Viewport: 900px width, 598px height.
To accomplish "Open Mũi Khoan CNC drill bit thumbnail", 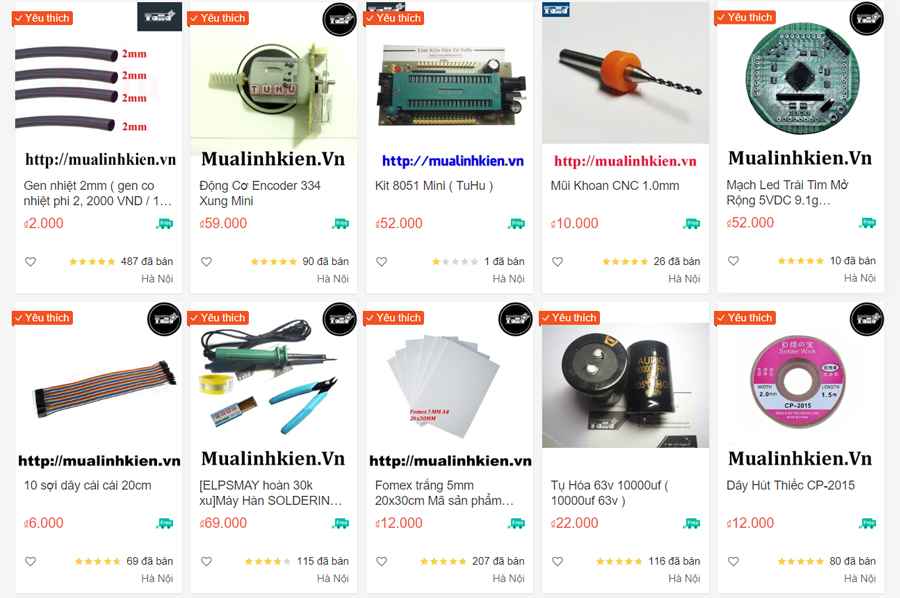I will [x=626, y=73].
